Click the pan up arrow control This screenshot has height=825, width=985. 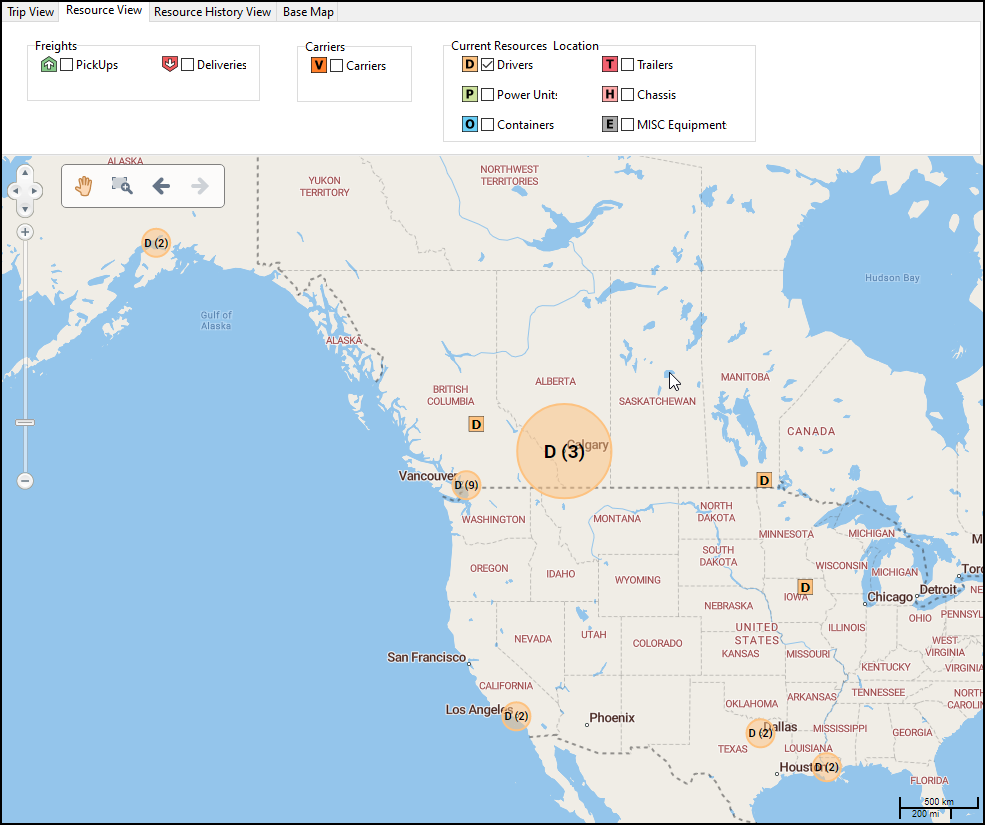click(24, 170)
